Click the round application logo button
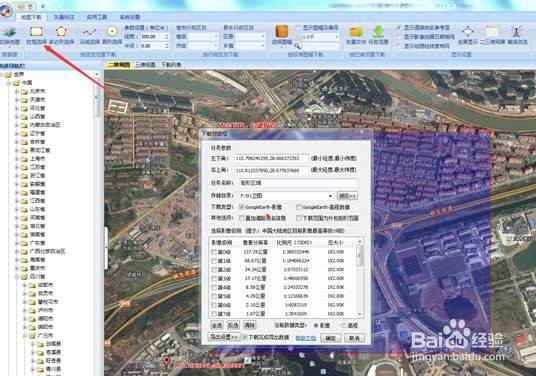The image size is (536, 376). click(5, 10)
